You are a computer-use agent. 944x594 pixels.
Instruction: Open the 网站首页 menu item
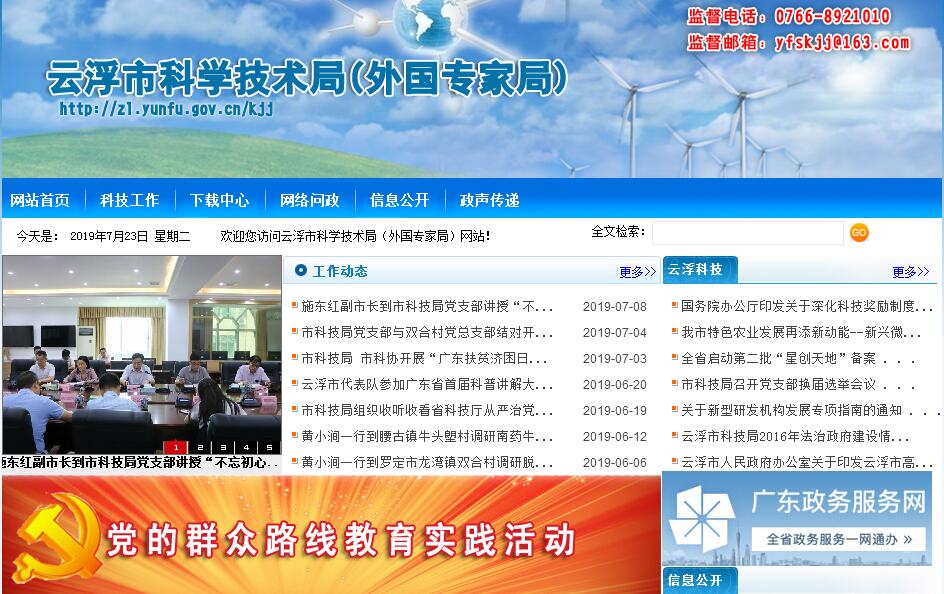point(40,200)
